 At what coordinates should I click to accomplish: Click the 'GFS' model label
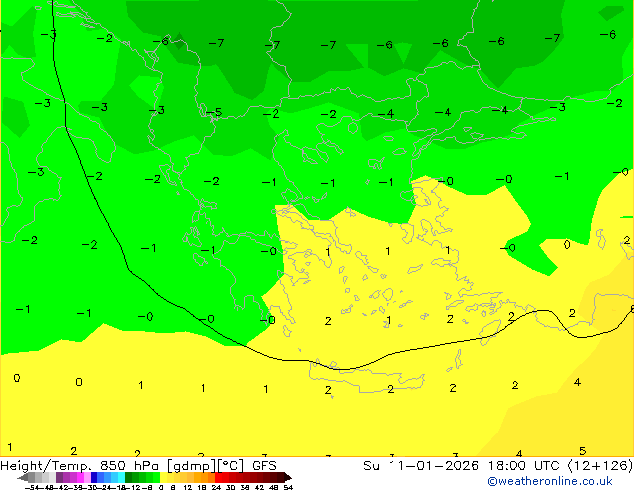[264, 466]
